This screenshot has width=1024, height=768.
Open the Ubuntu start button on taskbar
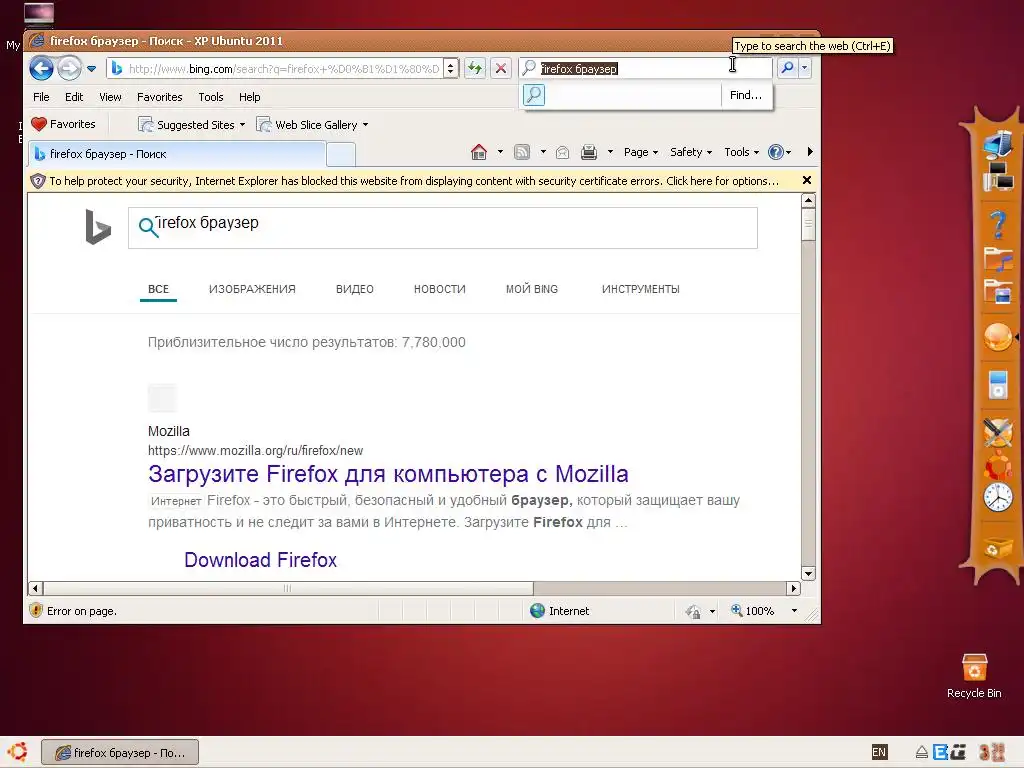tap(18, 752)
